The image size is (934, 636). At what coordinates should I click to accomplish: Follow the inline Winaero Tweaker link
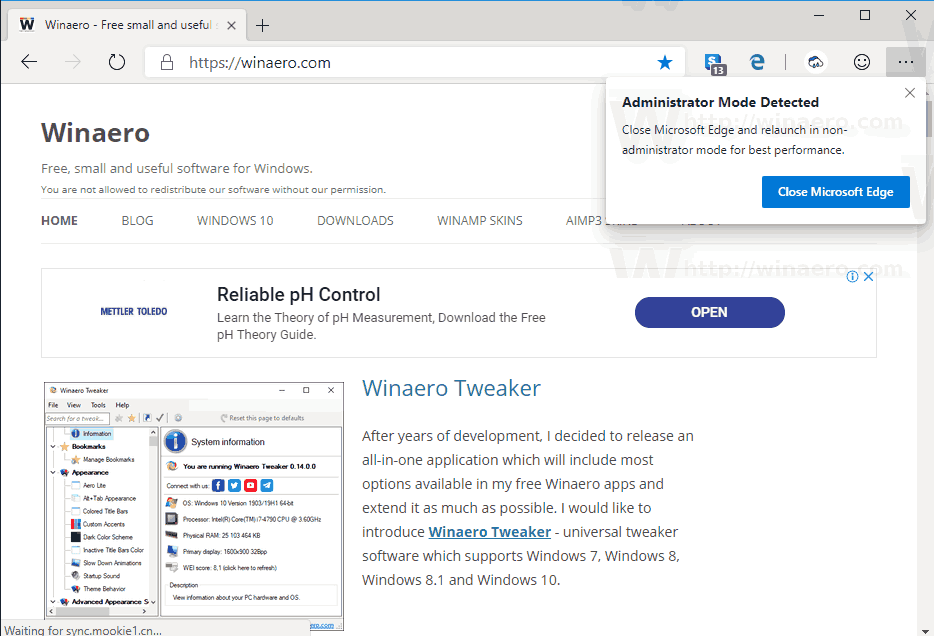(490, 532)
